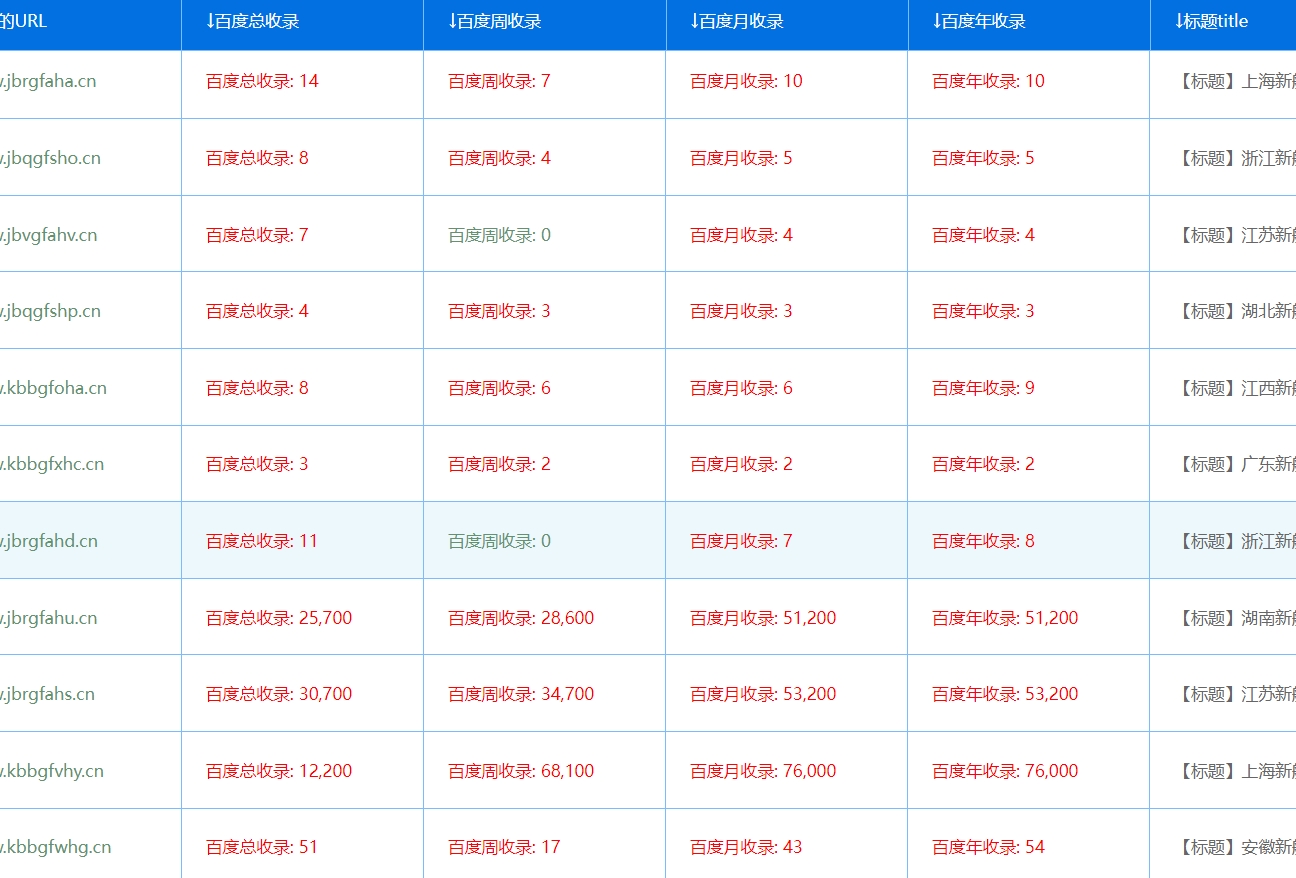Select 百度总收录: 8 in kbbgfoha.cn row
1296x878 pixels.
point(257,388)
